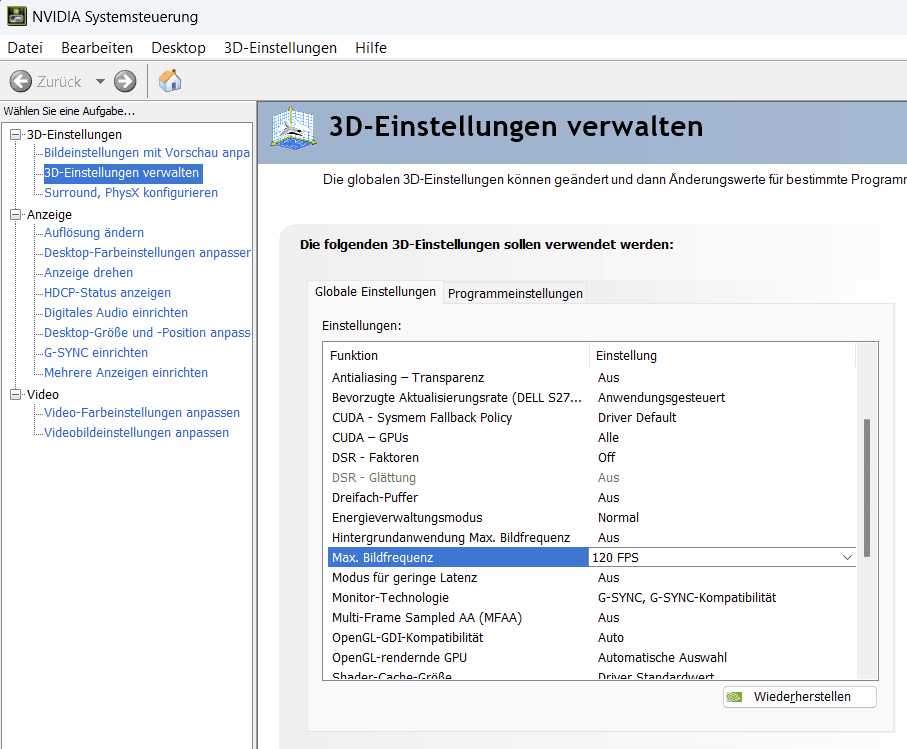Image resolution: width=907 pixels, height=749 pixels.
Task: Open the Back history dropdown arrow
Action: pos(100,82)
